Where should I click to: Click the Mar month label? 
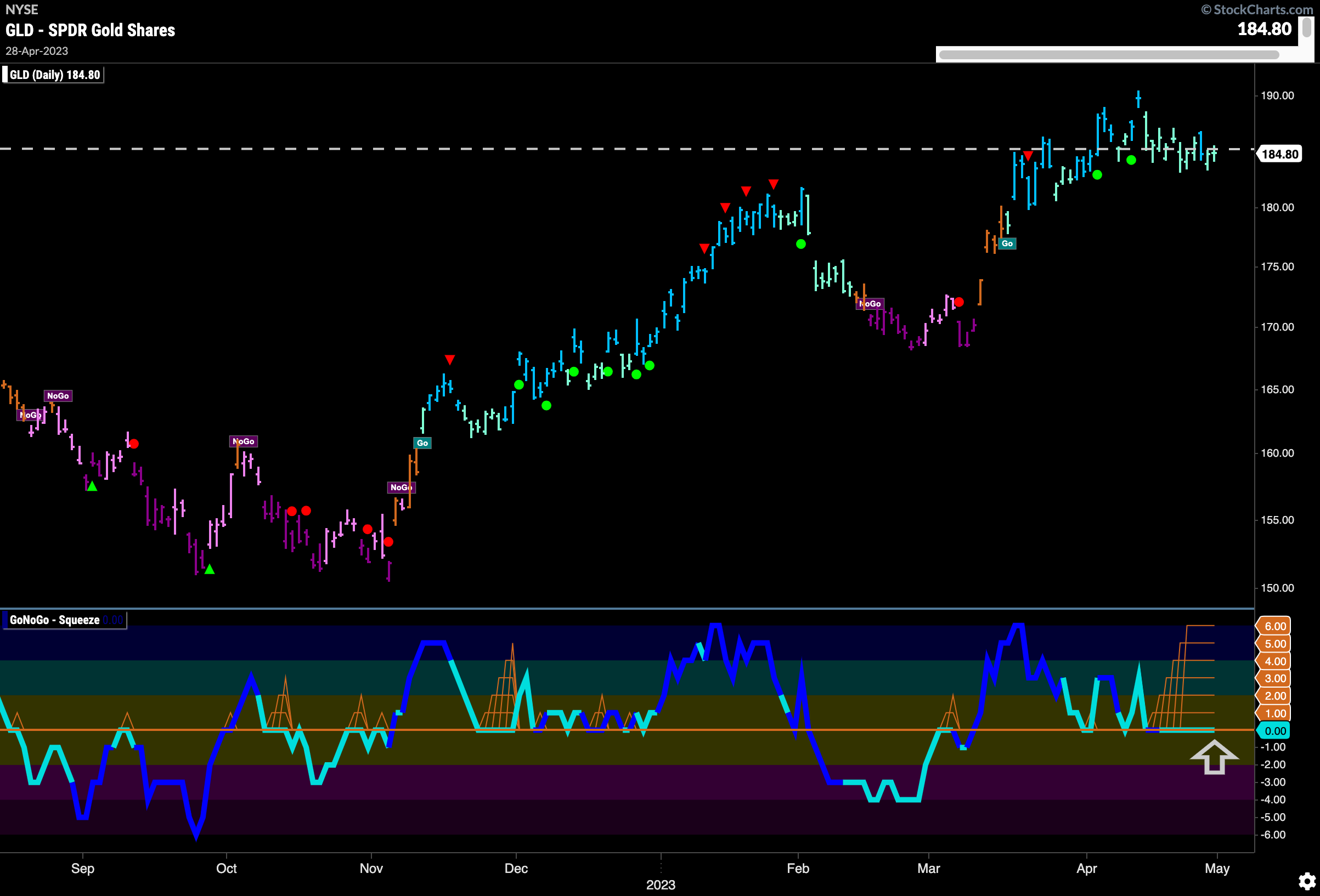[929, 868]
